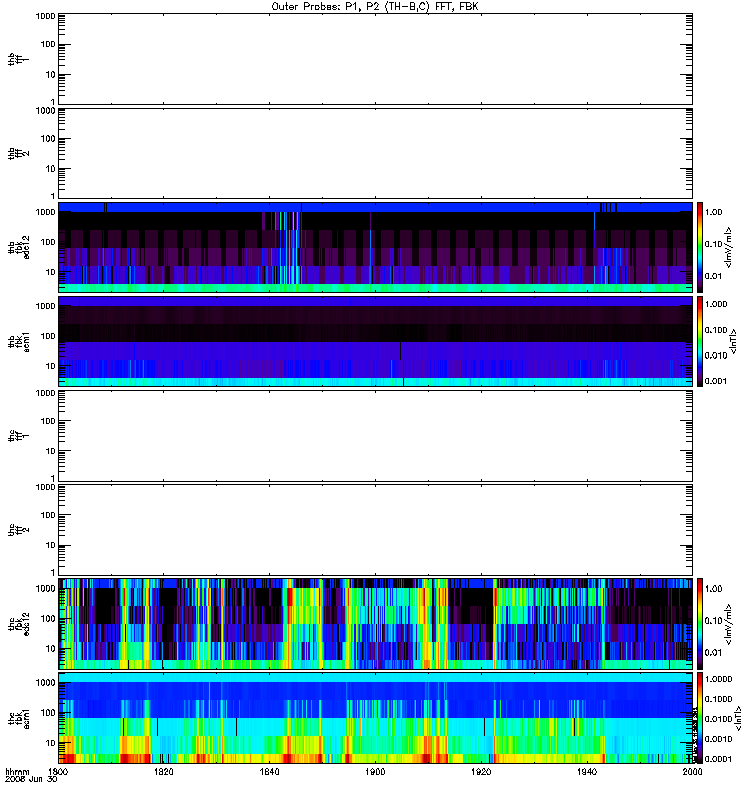Image resolution: width=750 pixels, height=800 pixels.
Task: Click the 2000 time axis end label
Action: (692, 771)
